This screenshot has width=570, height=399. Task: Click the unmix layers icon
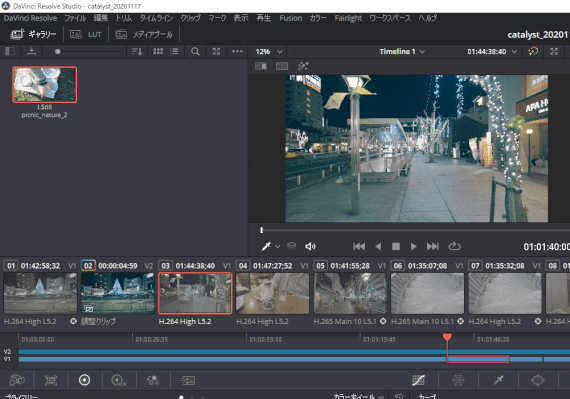click(x=292, y=246)
